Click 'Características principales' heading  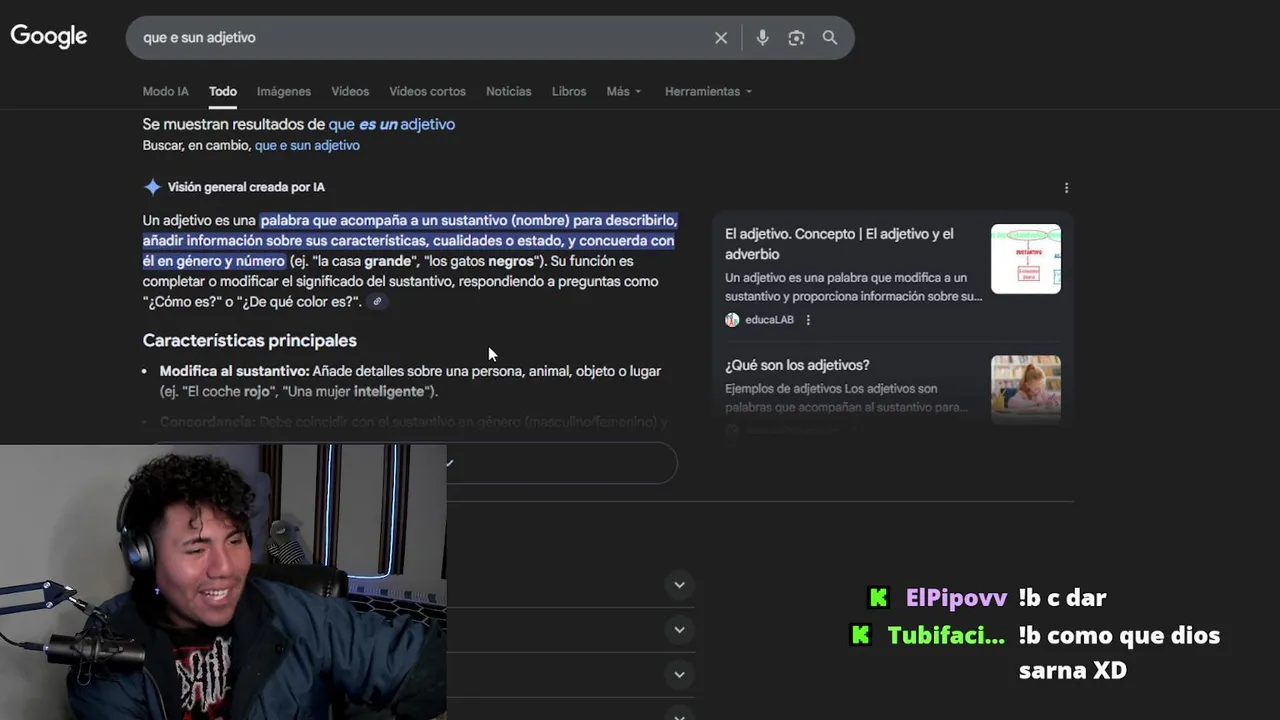point(249,341)
